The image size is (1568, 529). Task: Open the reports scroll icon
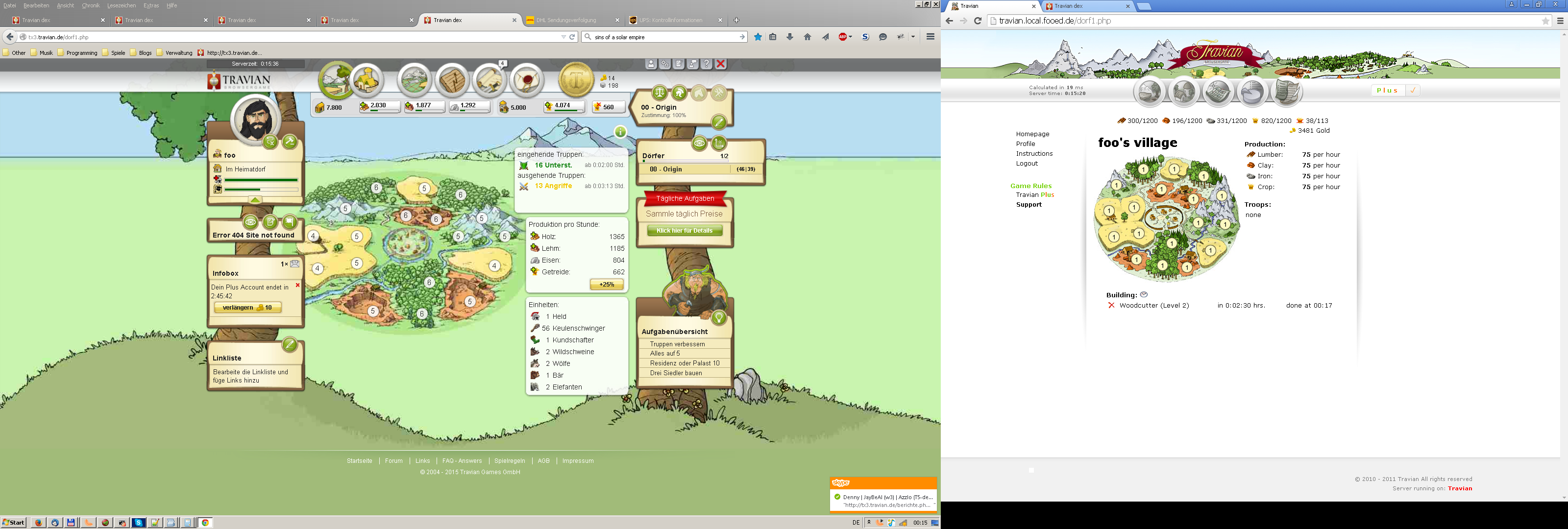489,80
